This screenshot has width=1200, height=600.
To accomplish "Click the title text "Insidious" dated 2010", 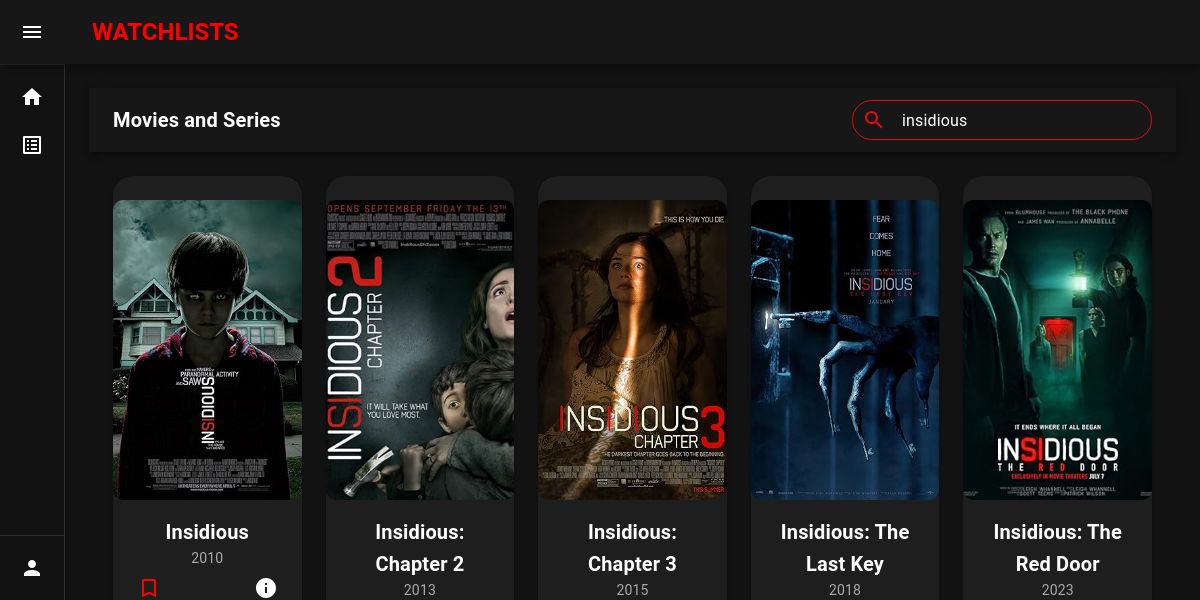I will coord(207,532).
